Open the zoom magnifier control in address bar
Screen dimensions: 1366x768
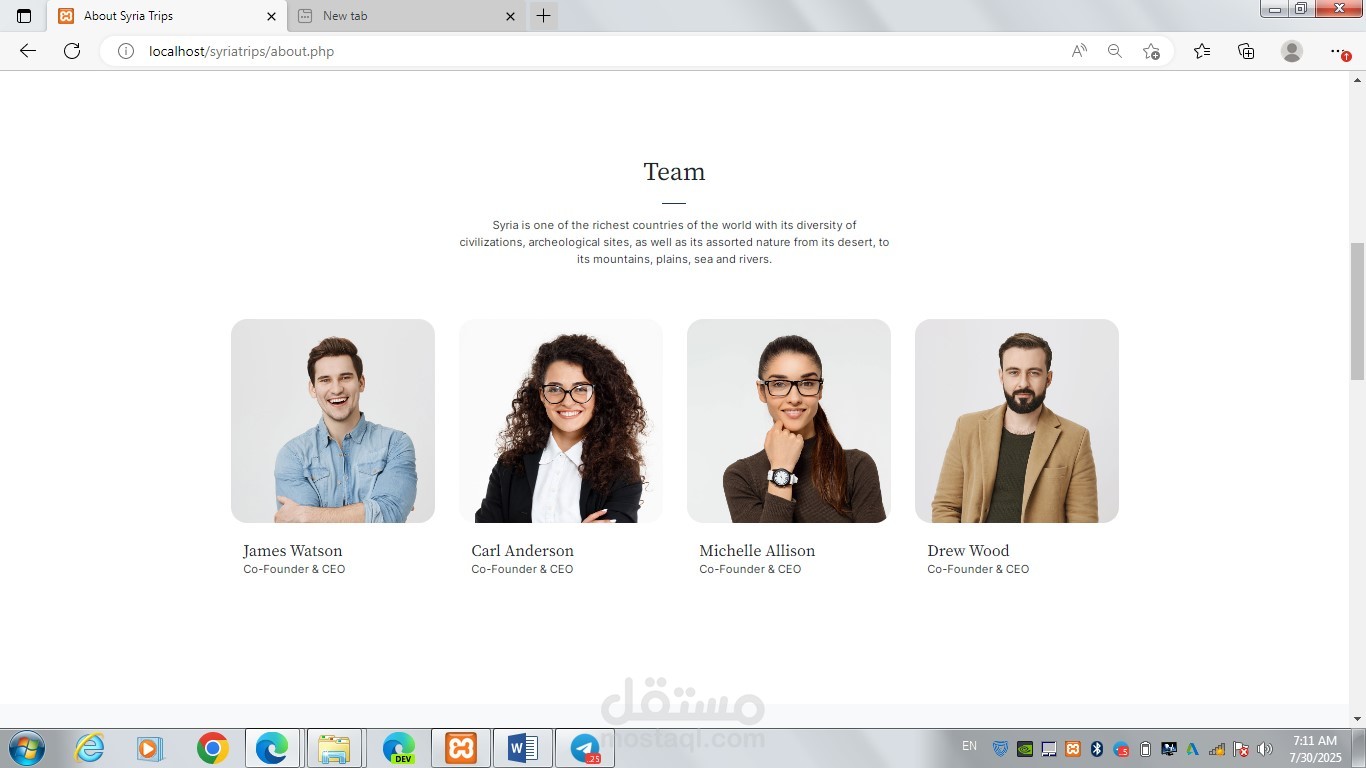point(1114,51)
